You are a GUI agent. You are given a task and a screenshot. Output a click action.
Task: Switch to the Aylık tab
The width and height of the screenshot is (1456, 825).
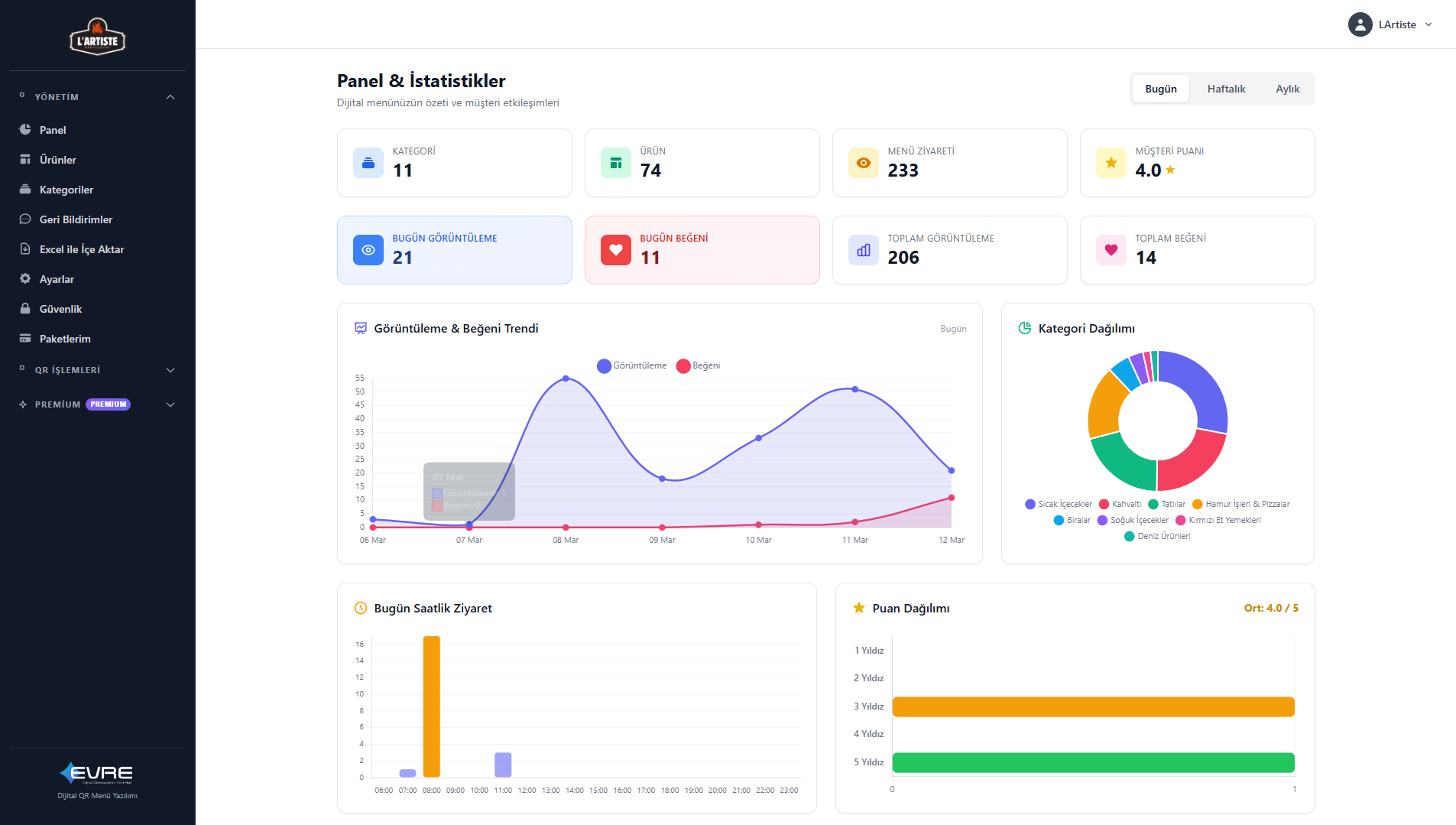(1288, 89)
